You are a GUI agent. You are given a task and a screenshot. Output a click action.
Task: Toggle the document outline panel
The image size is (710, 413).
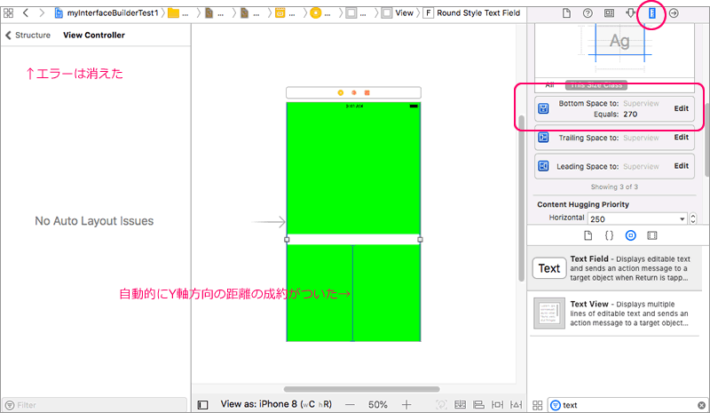point(203,405)
